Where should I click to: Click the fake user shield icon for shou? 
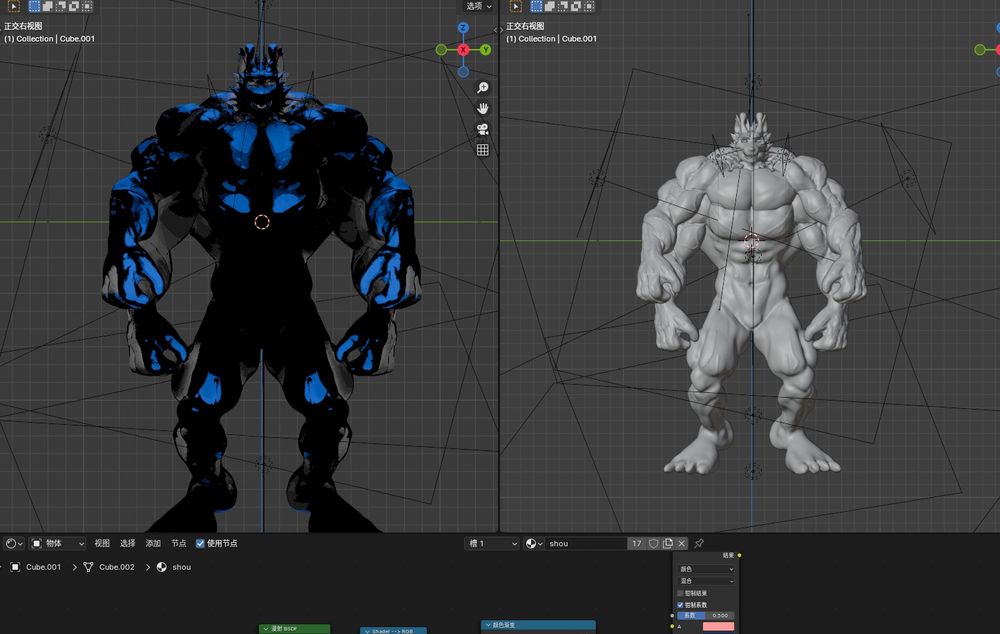(653, 543)
